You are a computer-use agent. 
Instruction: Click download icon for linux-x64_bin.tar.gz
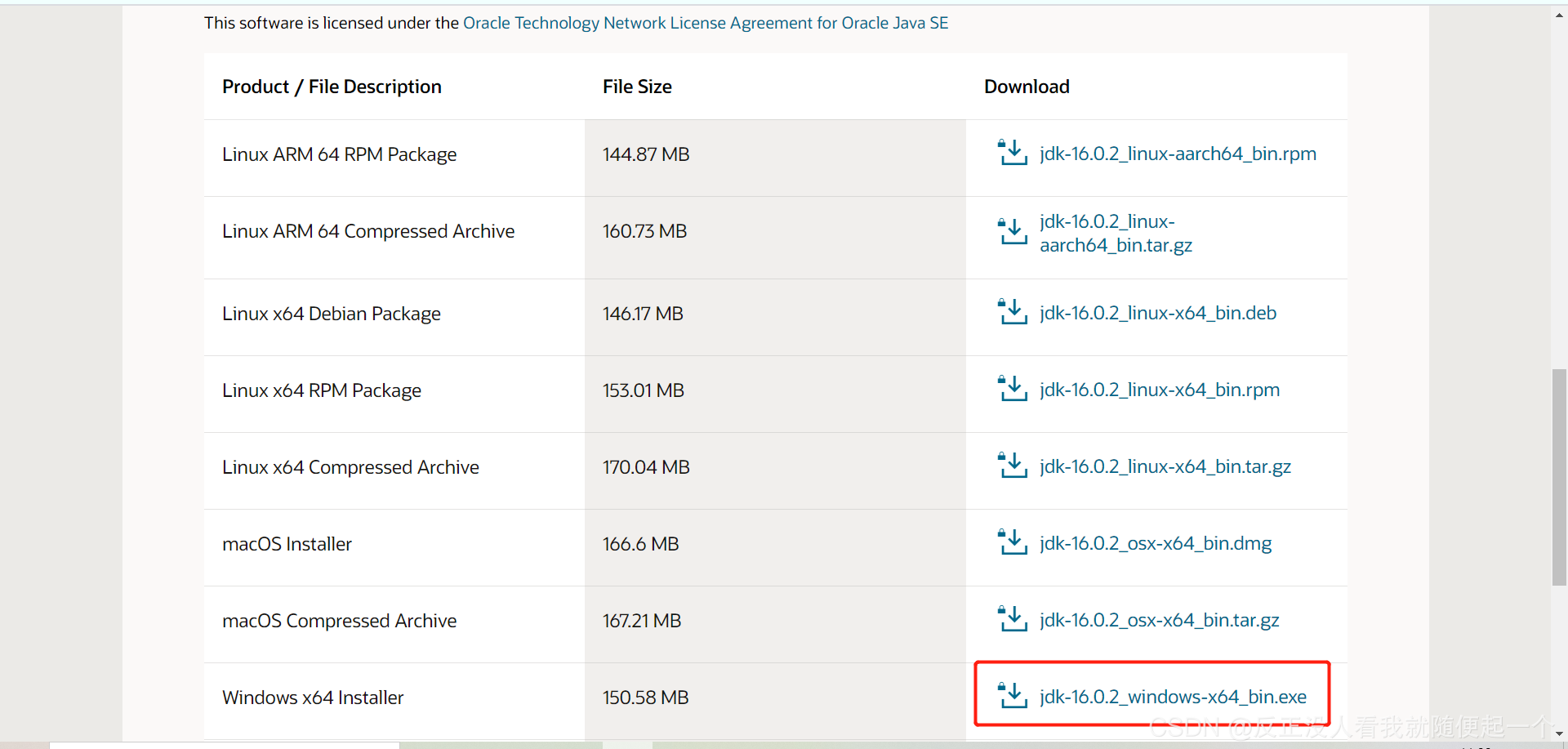coord(1013,466)
